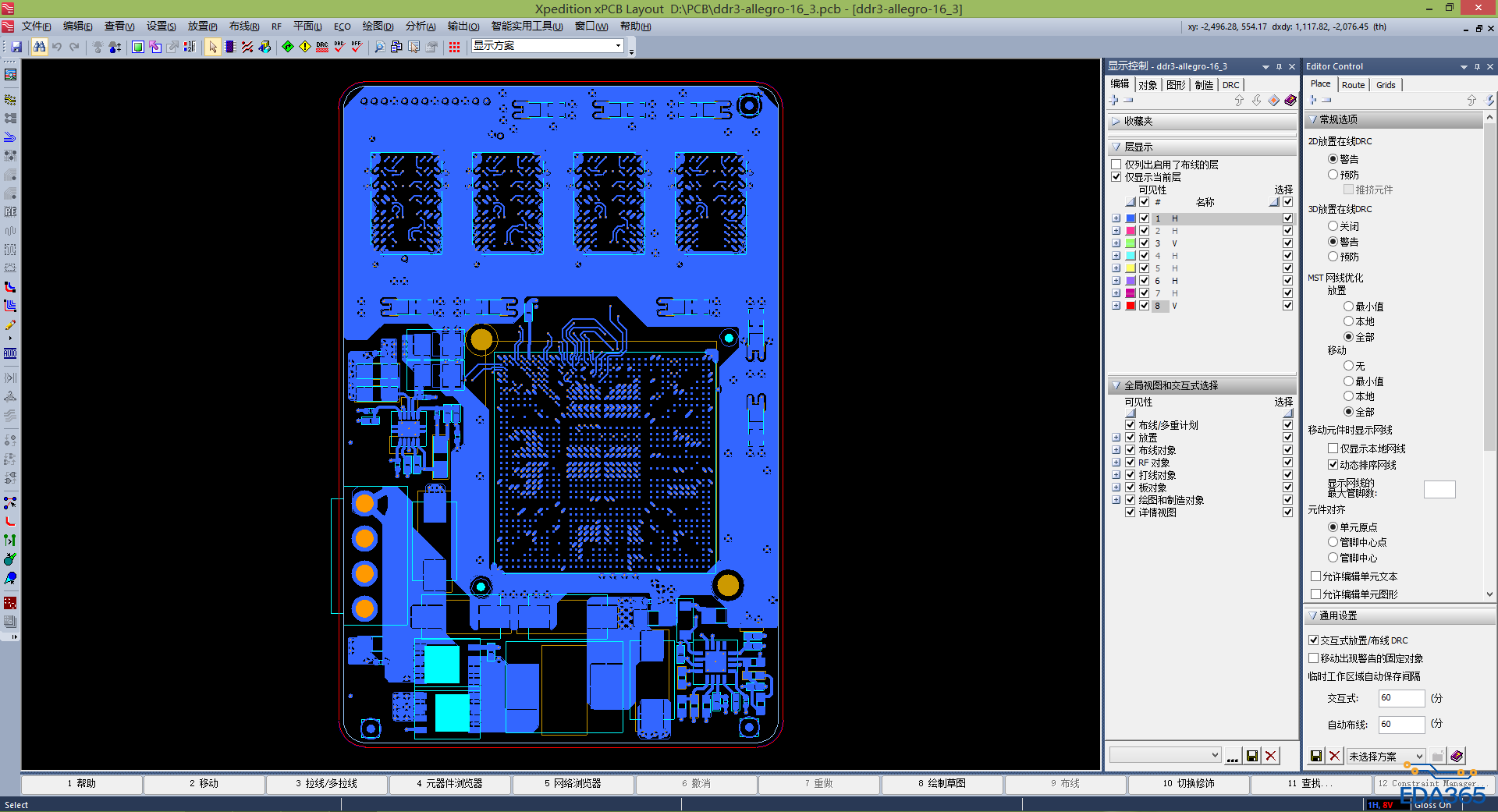The width and height of the screenshot is (1498, 812).
Task: Click the green square icon in toolbar
Action: (x=138, y=47)
